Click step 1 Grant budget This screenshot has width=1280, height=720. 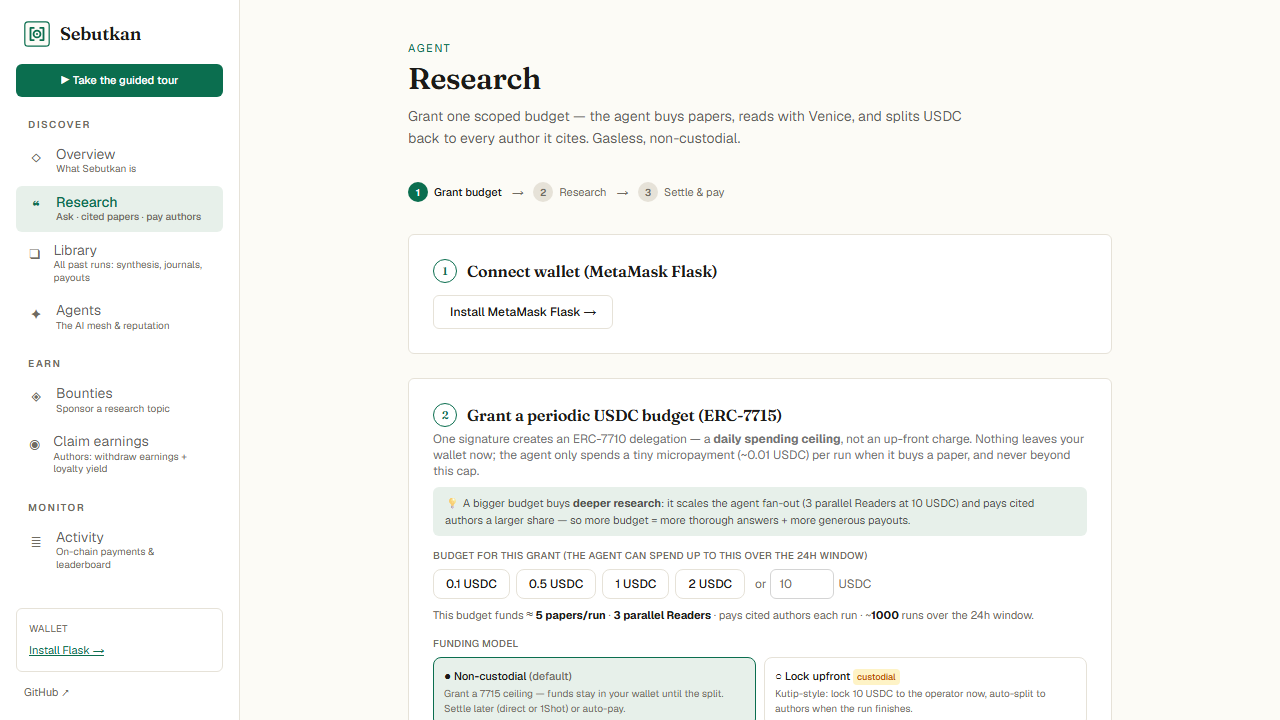point(455,192)
